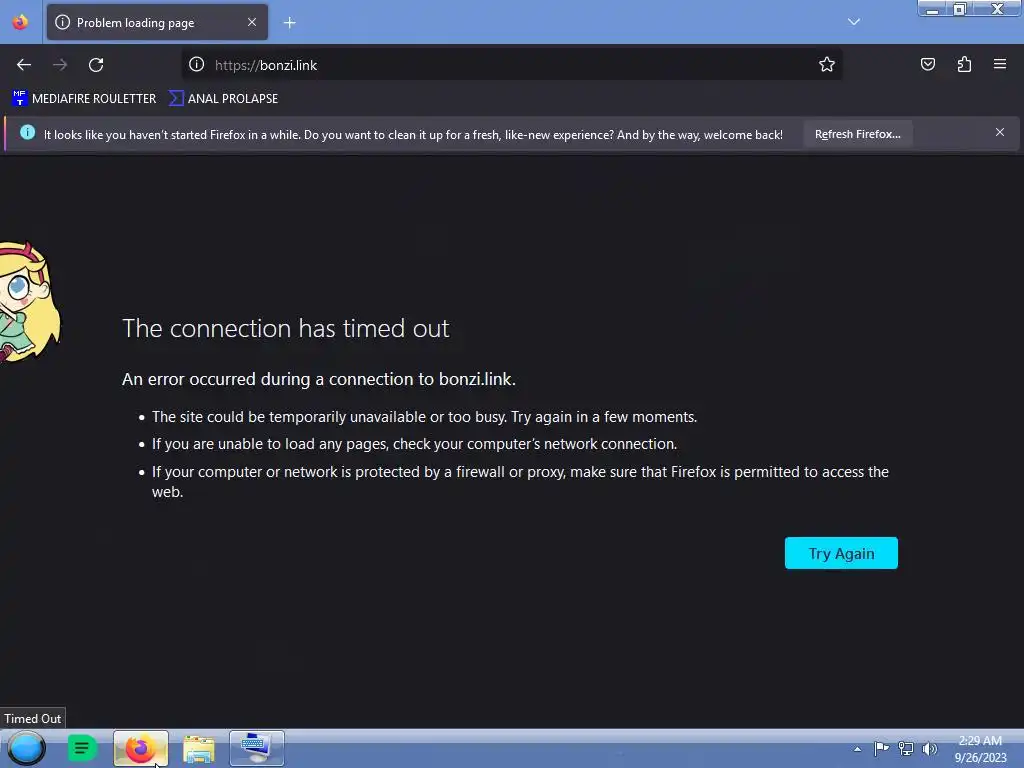Open a new tab with plus
Viewport: 1024px width, 768px height.
point(289,23)
